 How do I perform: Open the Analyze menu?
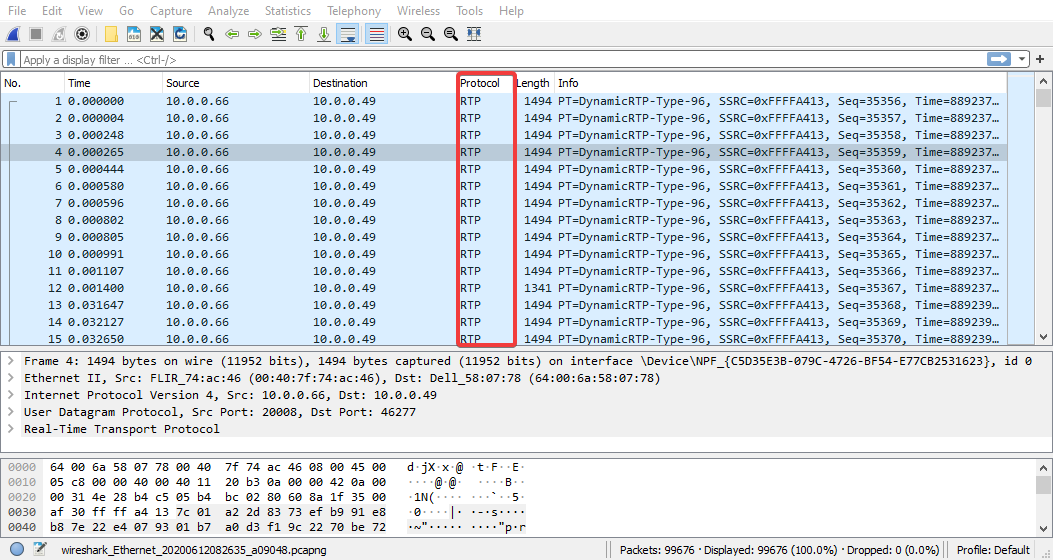click(228, 11)
